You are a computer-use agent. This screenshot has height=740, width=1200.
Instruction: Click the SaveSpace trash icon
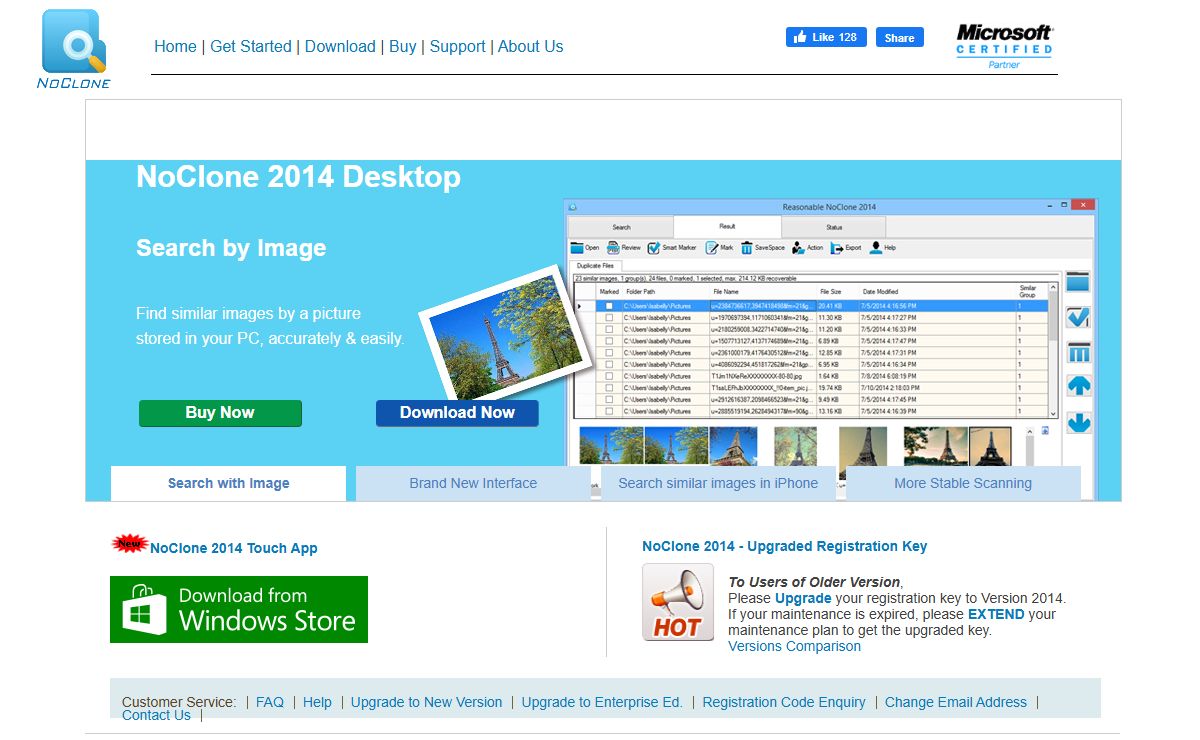point(747,248)
